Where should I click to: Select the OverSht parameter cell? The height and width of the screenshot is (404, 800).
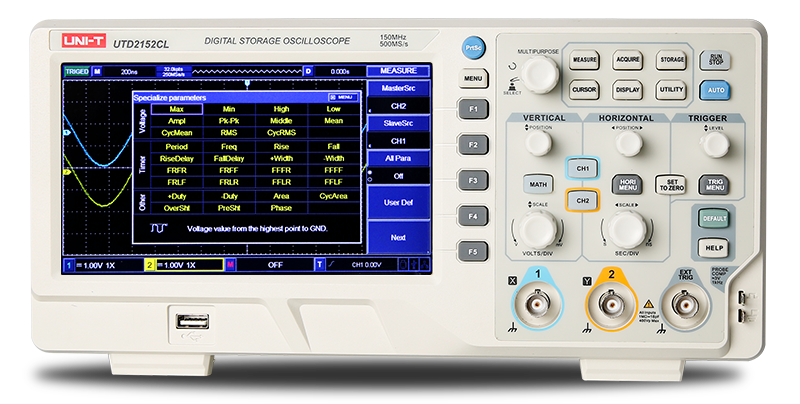177,208
